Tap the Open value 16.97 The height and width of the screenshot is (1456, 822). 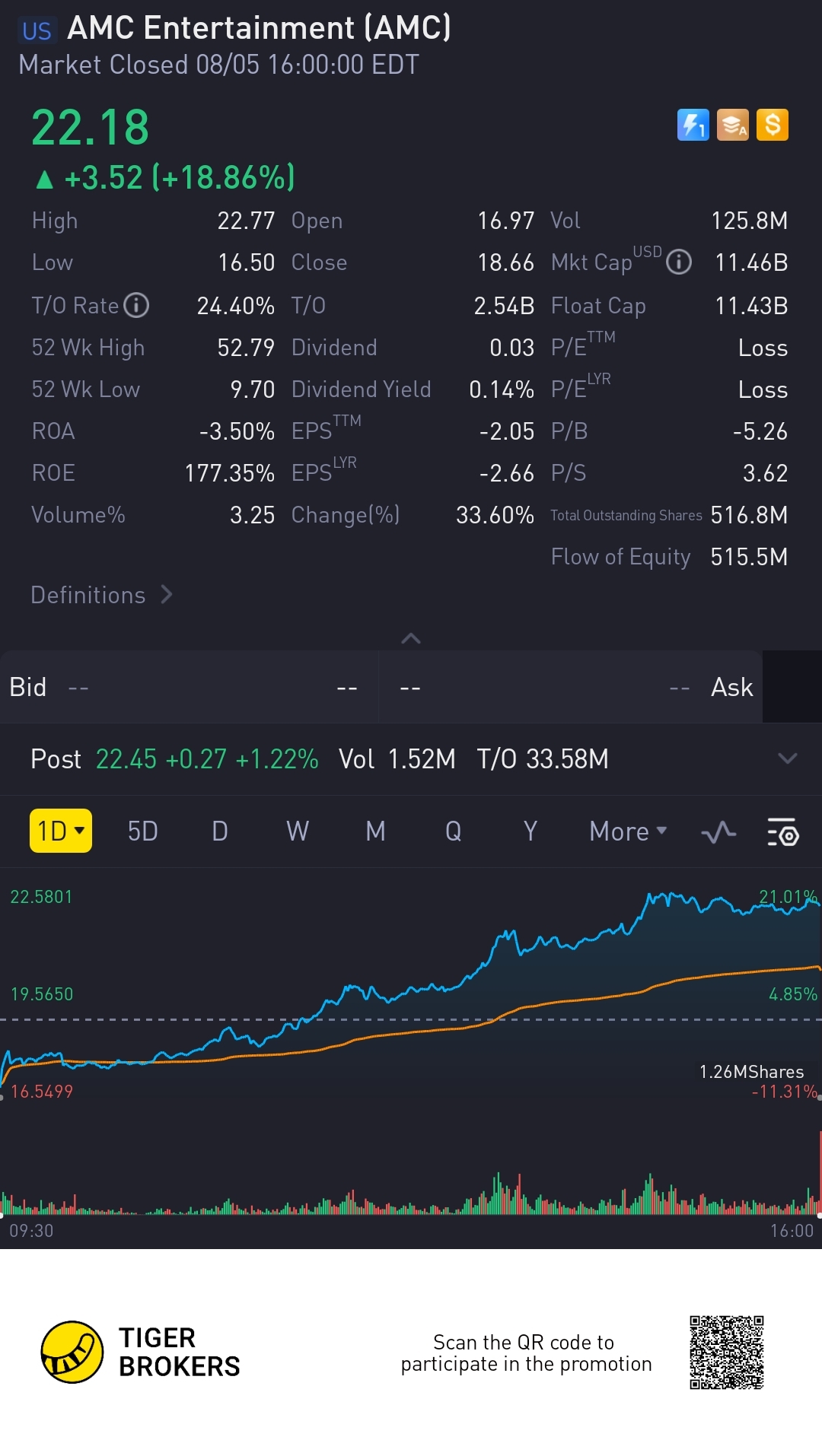click(x=506, y=221)
